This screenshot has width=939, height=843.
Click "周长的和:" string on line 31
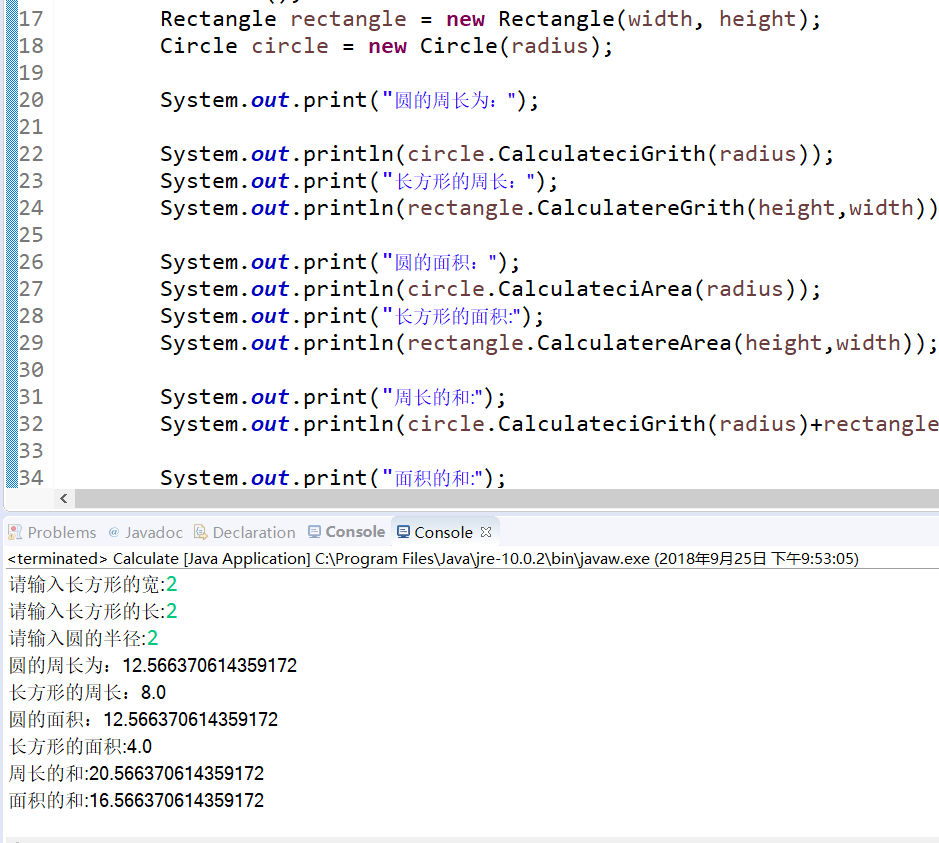pyautogui.click(x=432, y=397)
